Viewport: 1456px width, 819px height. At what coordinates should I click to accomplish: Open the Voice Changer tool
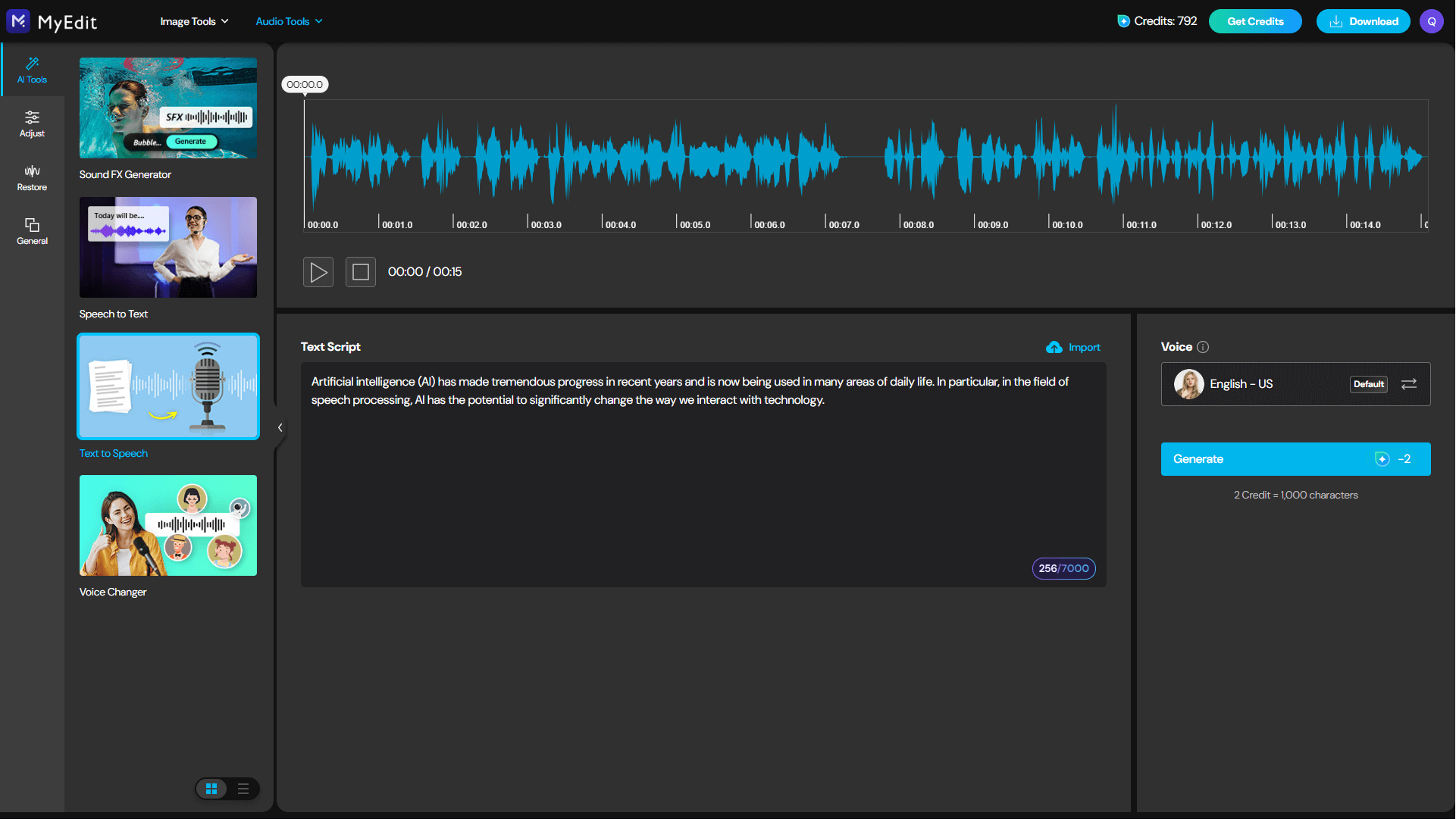(168, 525)
